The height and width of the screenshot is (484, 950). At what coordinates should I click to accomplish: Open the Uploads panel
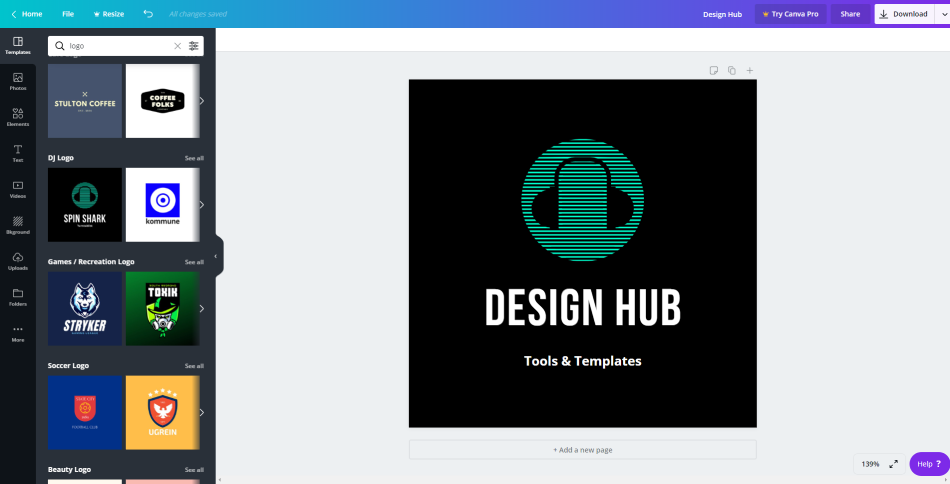[18, 261]
